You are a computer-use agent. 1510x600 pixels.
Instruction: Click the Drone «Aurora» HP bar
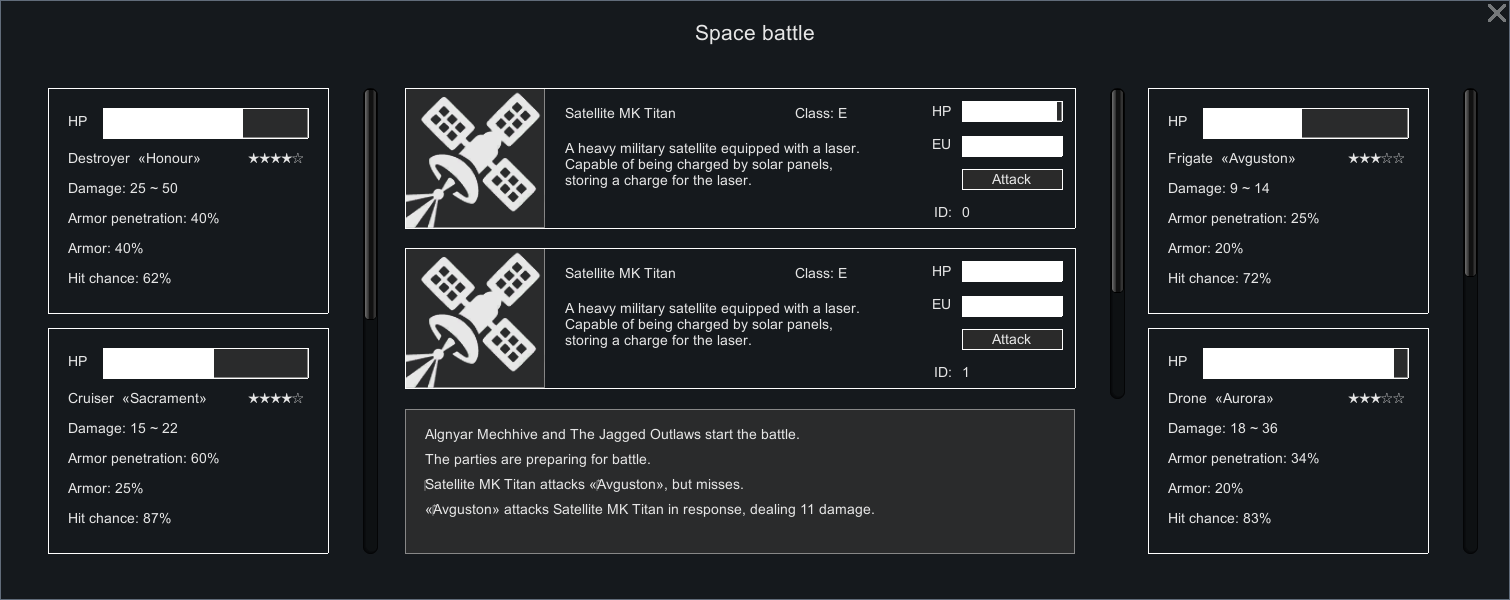coord(1305,363)
